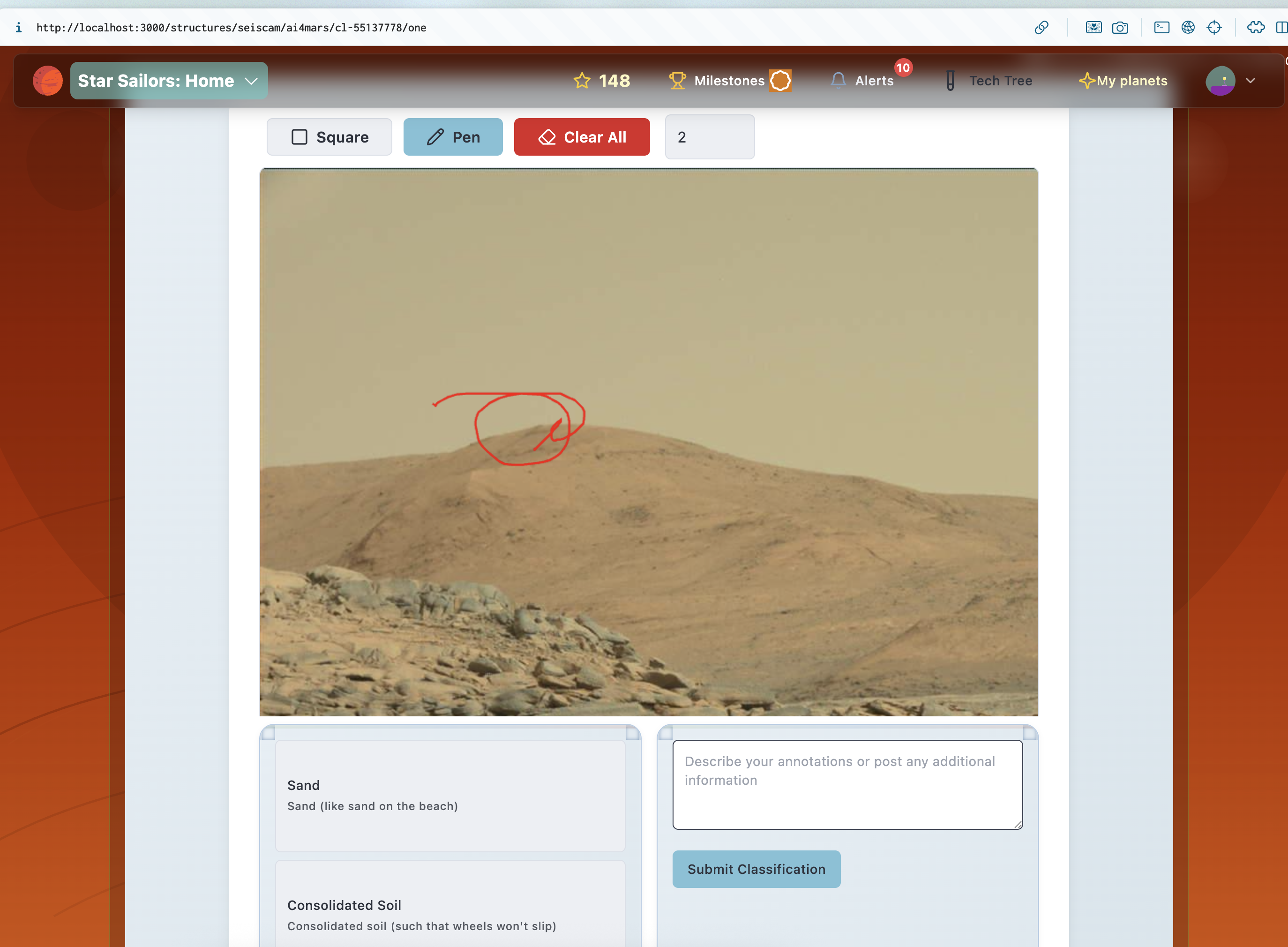
Task: Click the Milestones trophy icon
Action: pos(677,81)
